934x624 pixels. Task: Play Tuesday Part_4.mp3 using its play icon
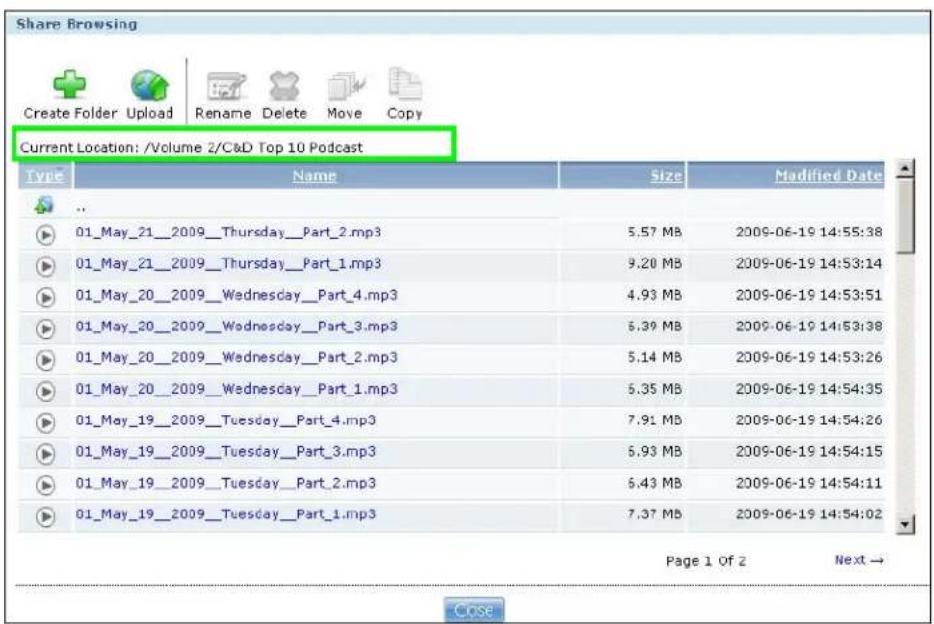[x=45, y=422]
